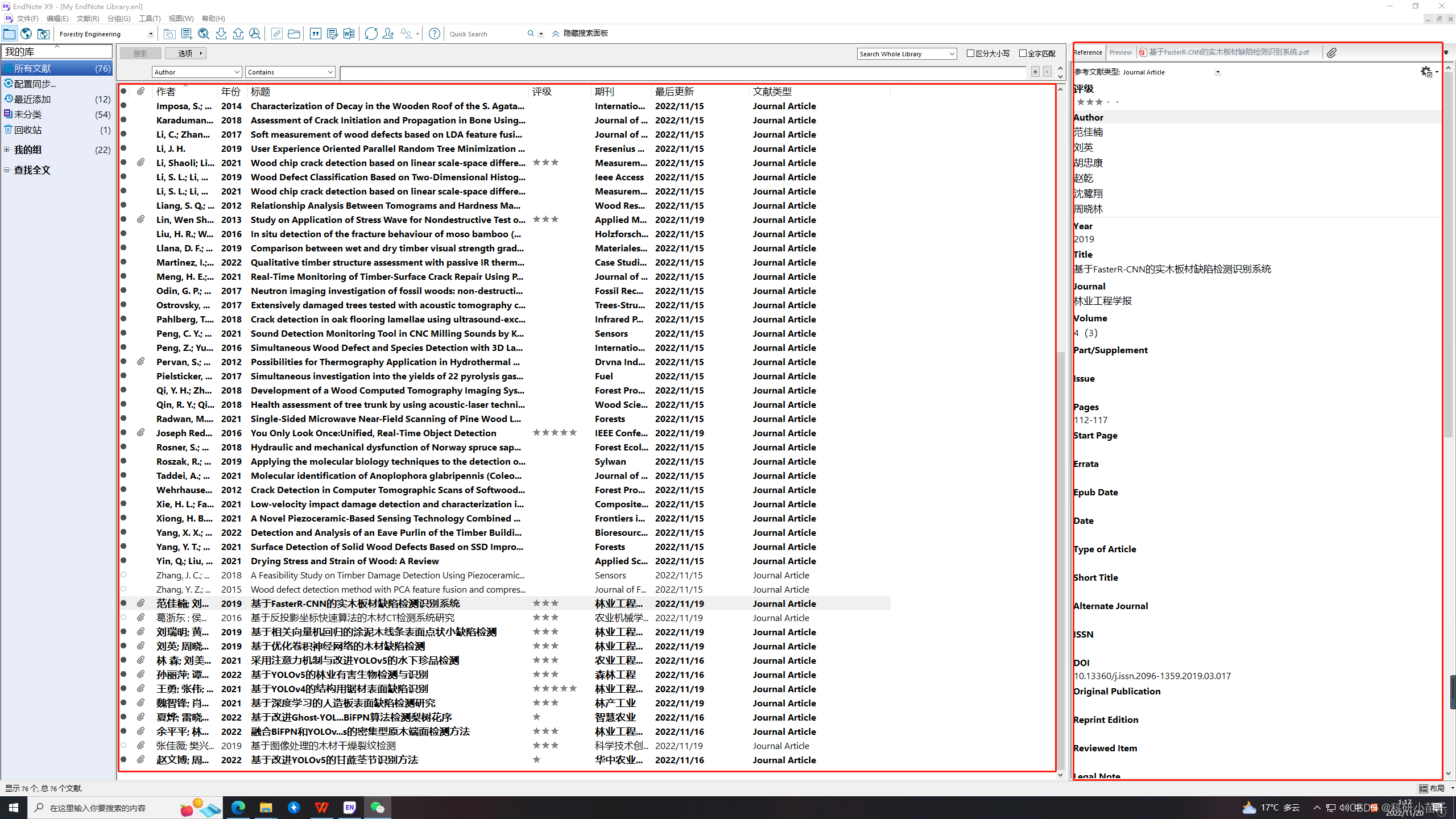
Task: Open the 工具(T) menu
Action: click(150, 18)
